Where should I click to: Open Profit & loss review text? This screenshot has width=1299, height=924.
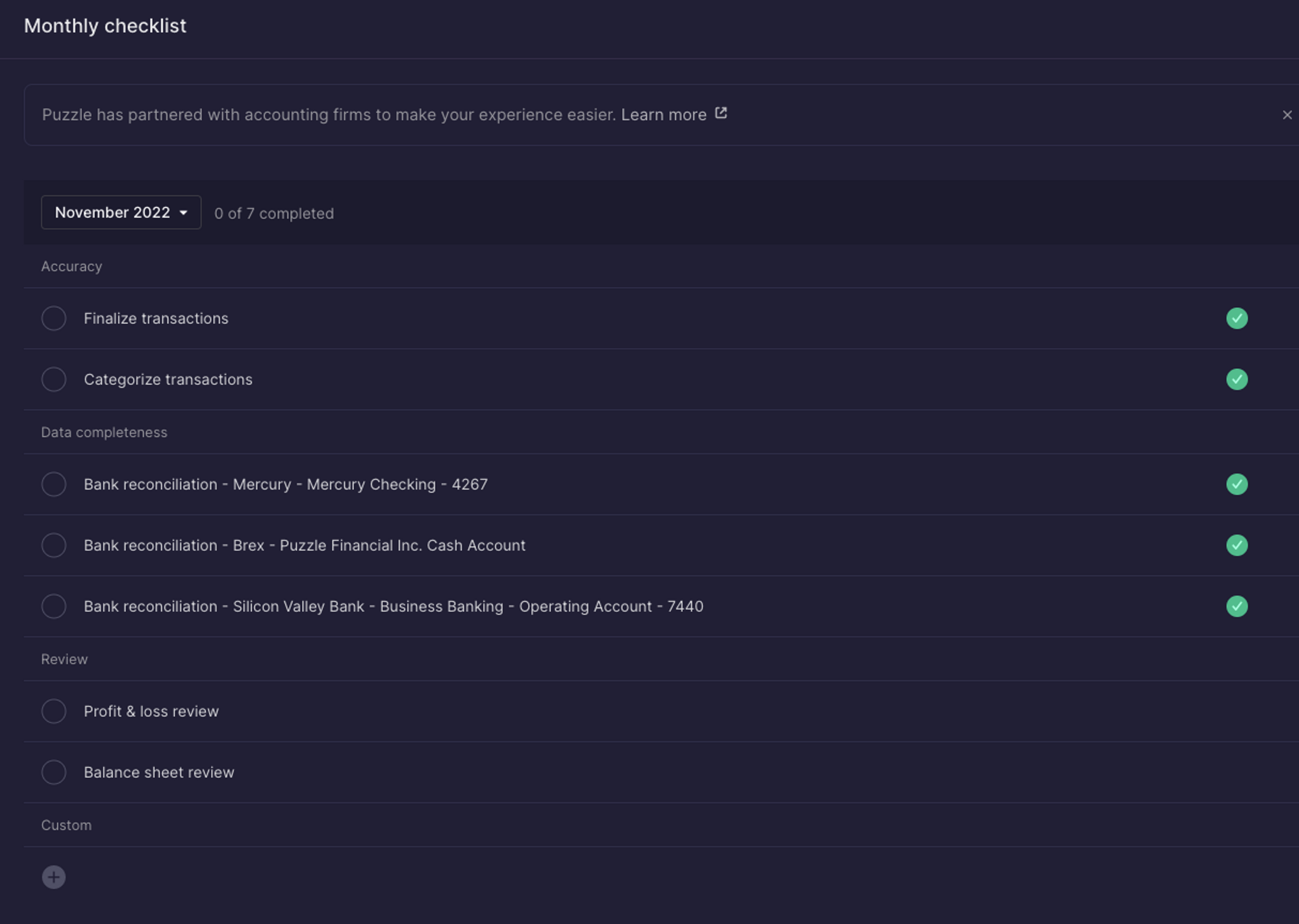(151, 712)
